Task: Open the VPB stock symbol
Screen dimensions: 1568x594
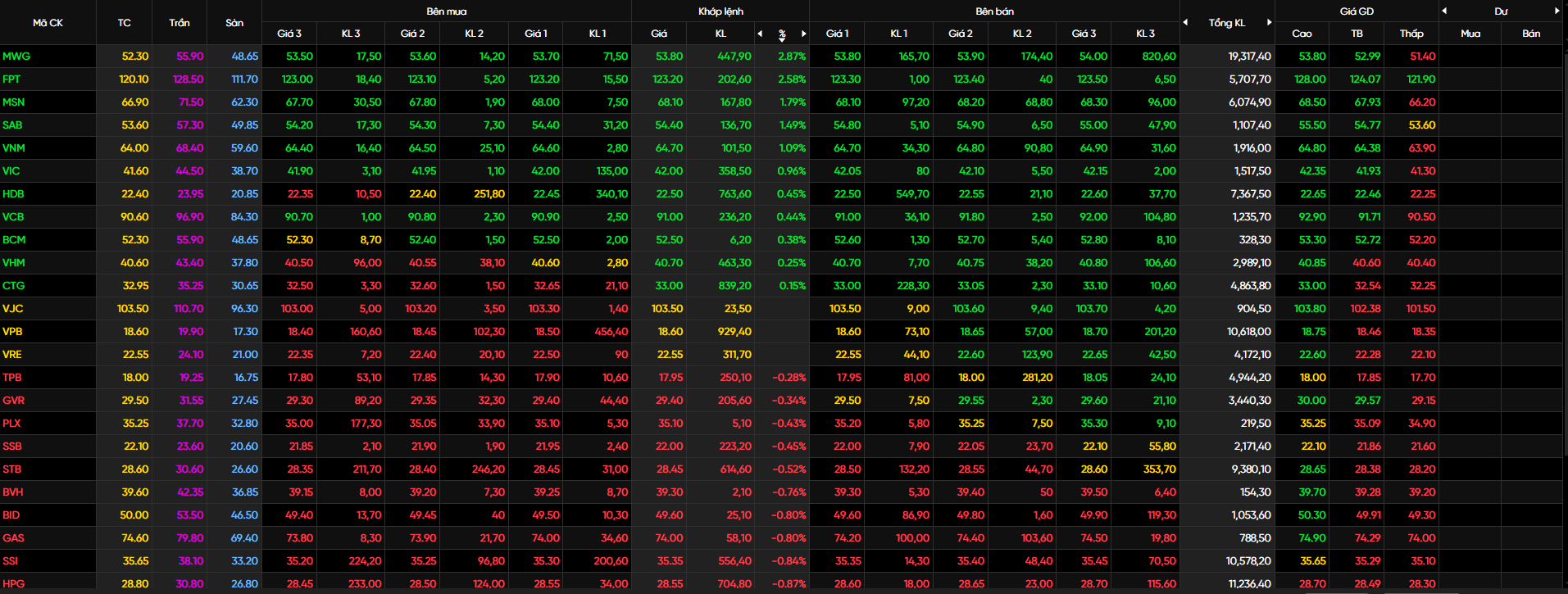Action: point(12,332)
